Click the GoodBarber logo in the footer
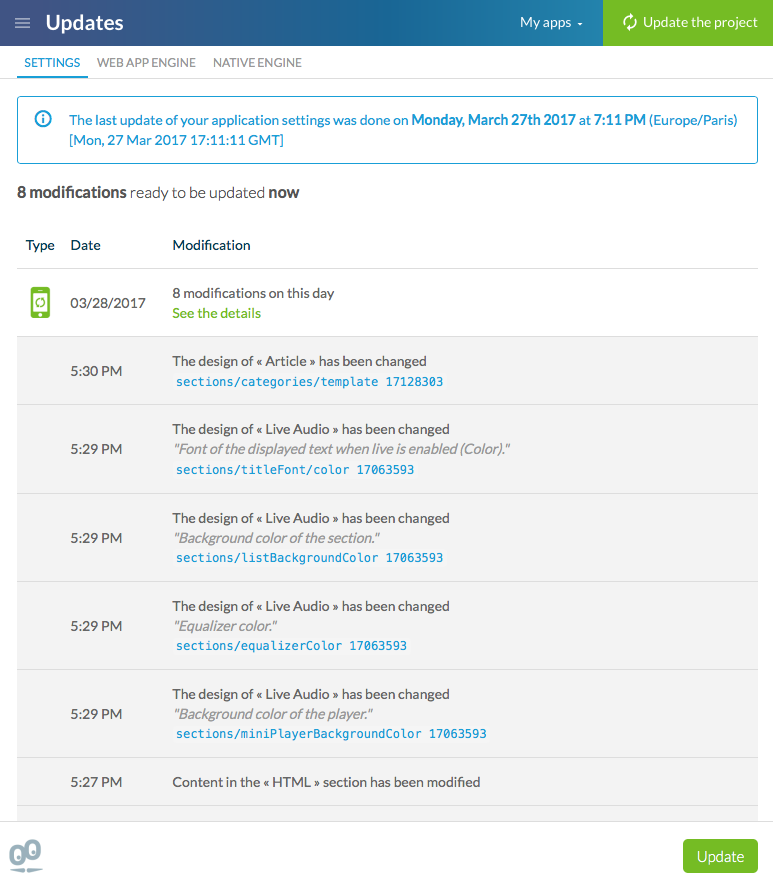The image size is (773, 885). (26, 856)
